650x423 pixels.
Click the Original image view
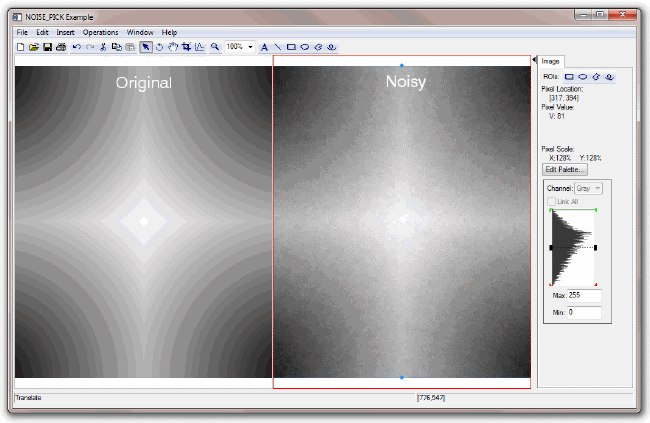coord(143,222)
